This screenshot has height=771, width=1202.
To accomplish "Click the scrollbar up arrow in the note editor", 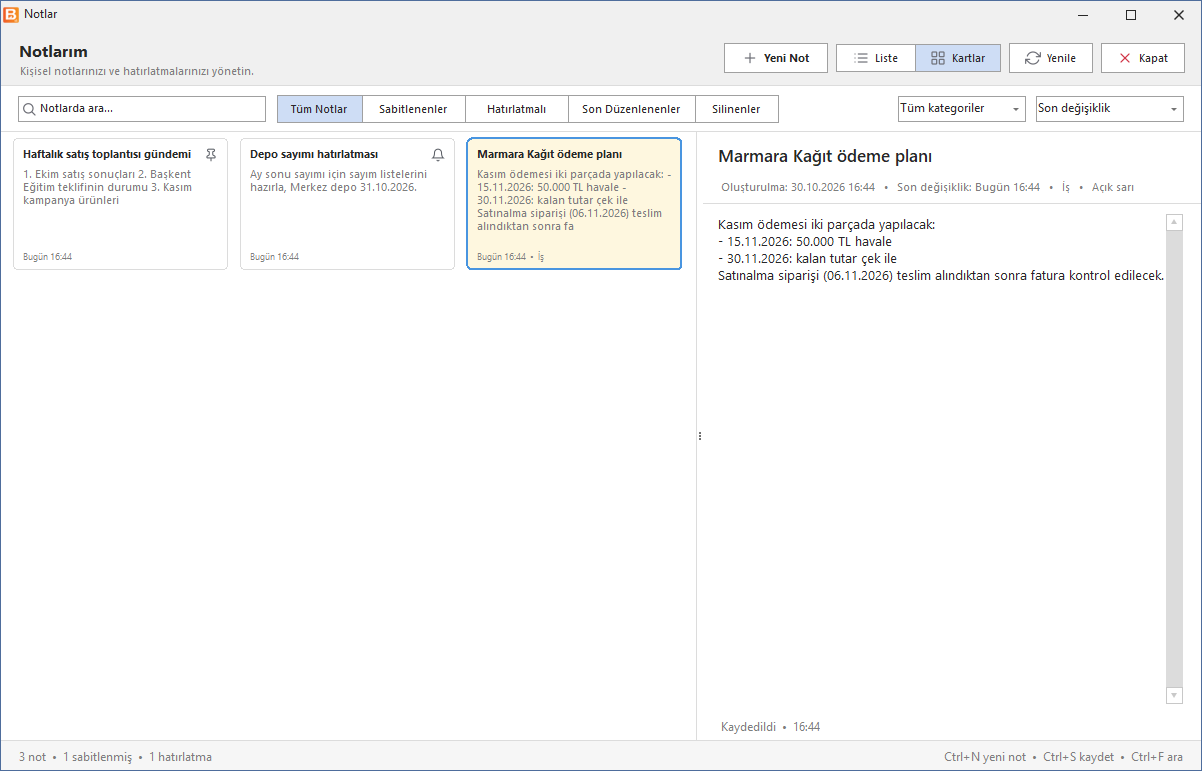I will (1174, 222).
